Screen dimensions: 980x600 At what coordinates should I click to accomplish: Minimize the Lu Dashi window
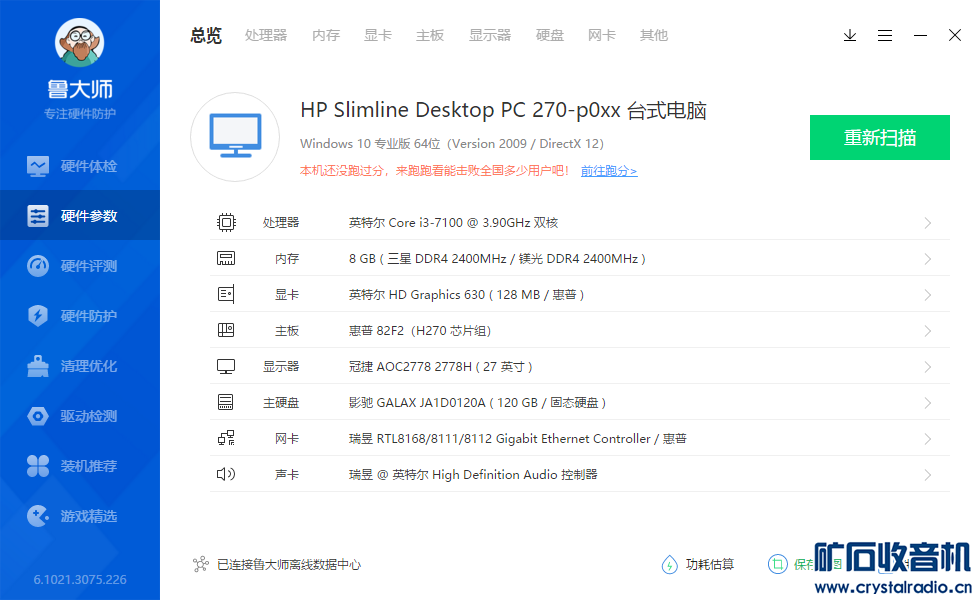[920, 36]
